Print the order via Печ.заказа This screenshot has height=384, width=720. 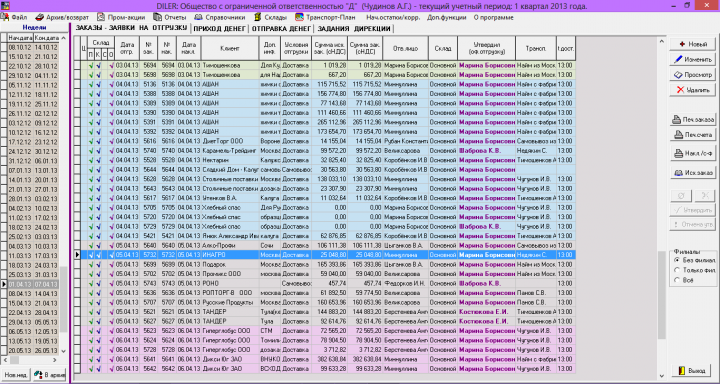click(x=693, y=120)
